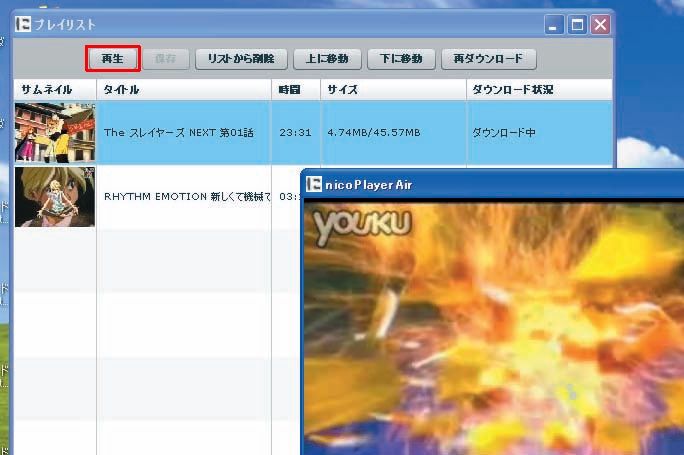Sort by the ダウンロード状況 column header

pos(540,90)
